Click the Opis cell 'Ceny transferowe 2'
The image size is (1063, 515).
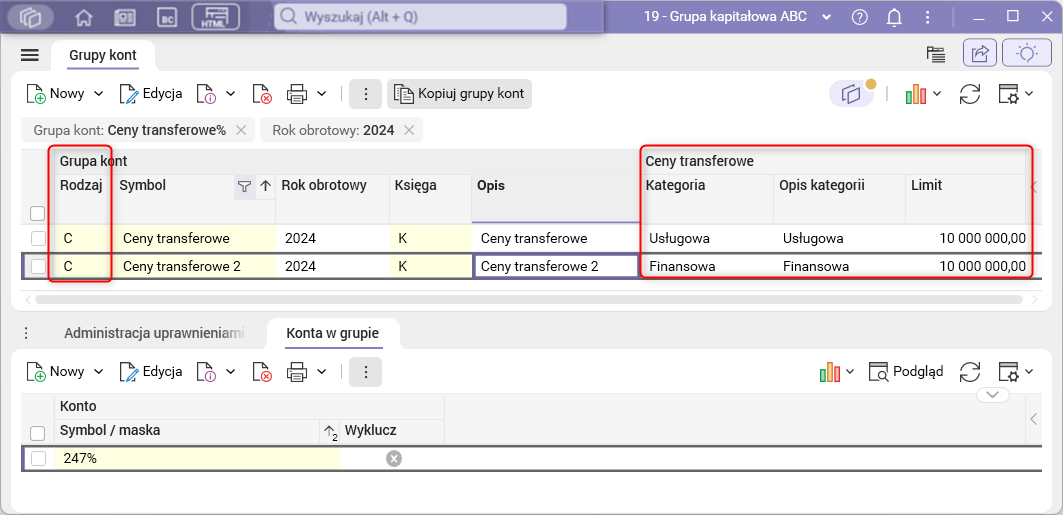pos(557,267)
